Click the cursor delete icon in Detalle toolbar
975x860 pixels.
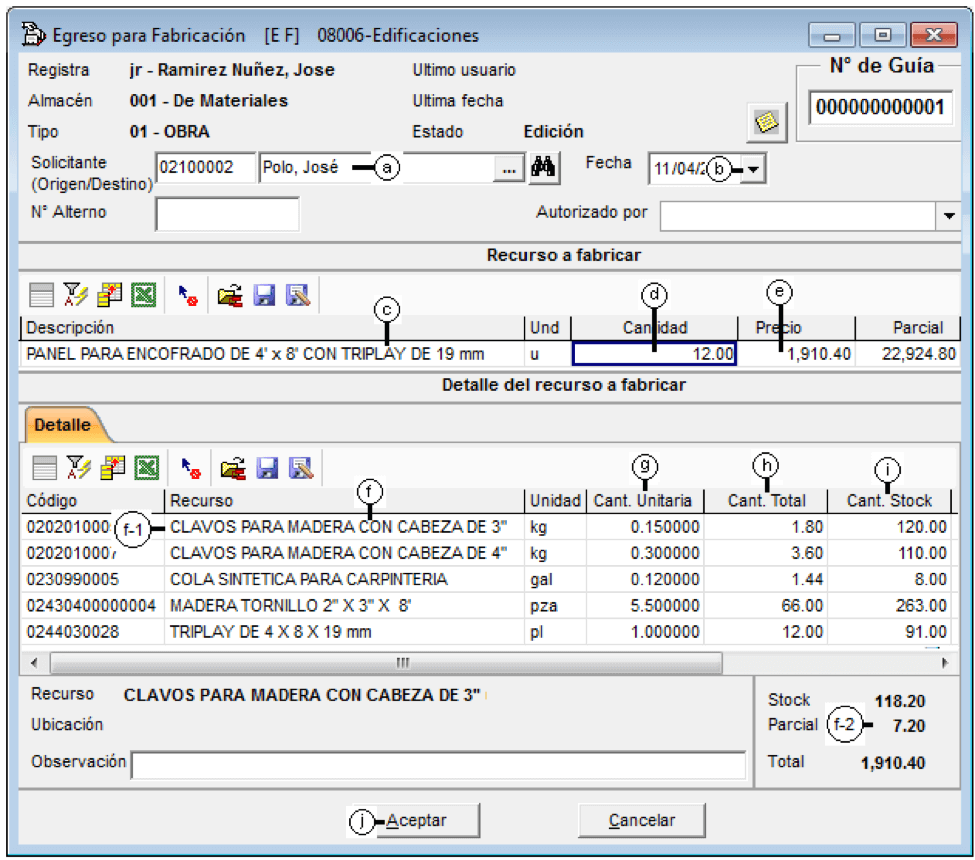tap(190, 468)
